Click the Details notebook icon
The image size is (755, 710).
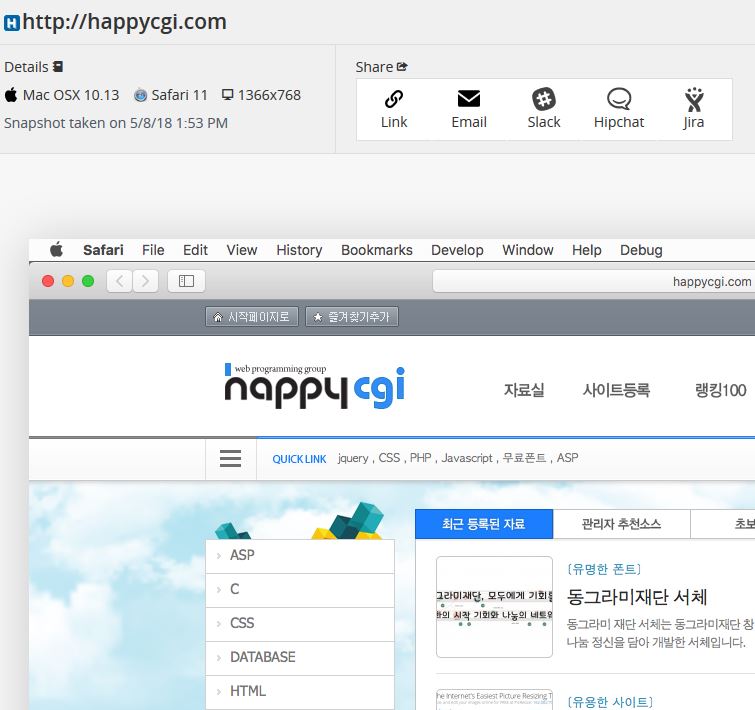(x=58, y=66)
